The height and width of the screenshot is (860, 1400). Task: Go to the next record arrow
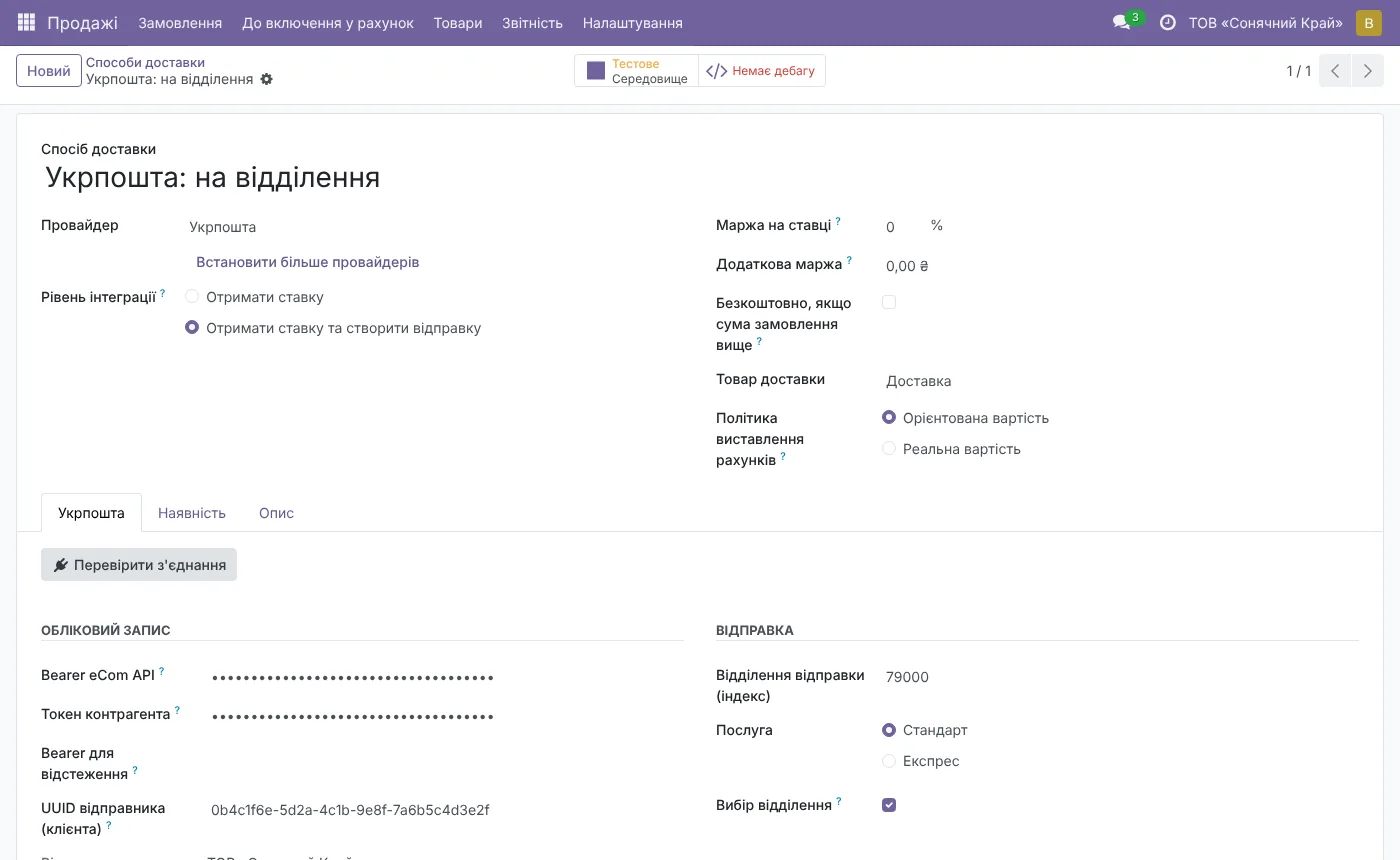pos(1367,71)
